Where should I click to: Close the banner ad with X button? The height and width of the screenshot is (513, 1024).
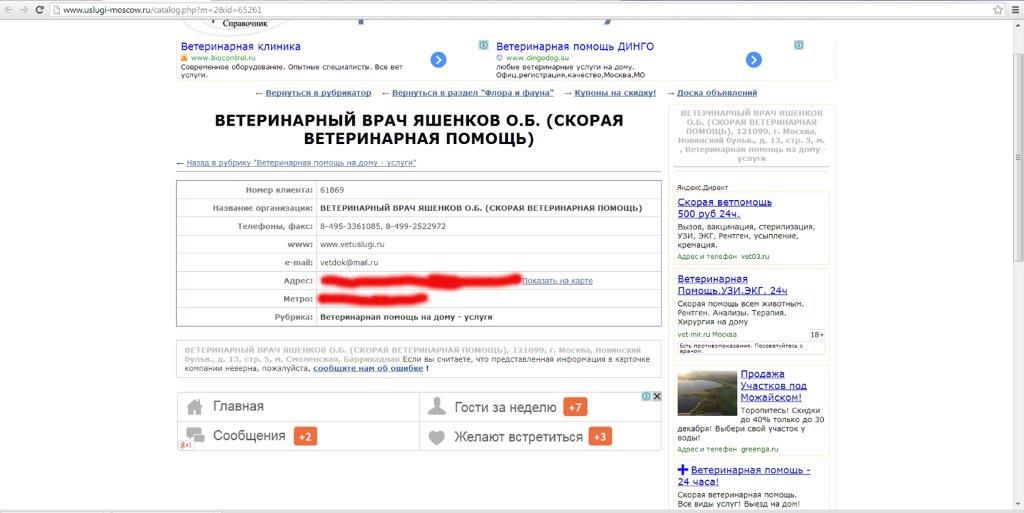click(657, 396)
